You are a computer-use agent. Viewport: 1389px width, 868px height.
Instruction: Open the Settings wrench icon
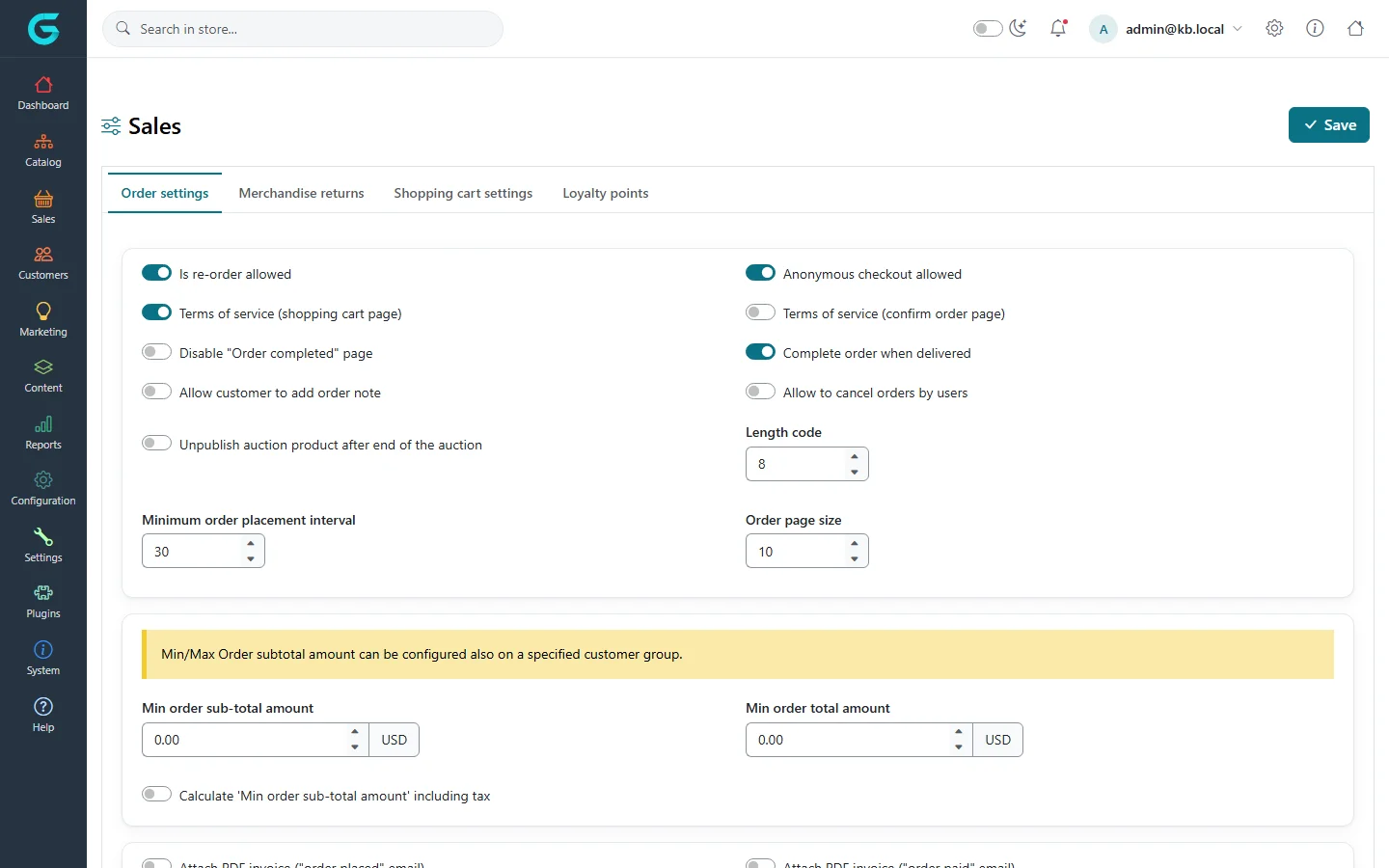tap(43, 537)
